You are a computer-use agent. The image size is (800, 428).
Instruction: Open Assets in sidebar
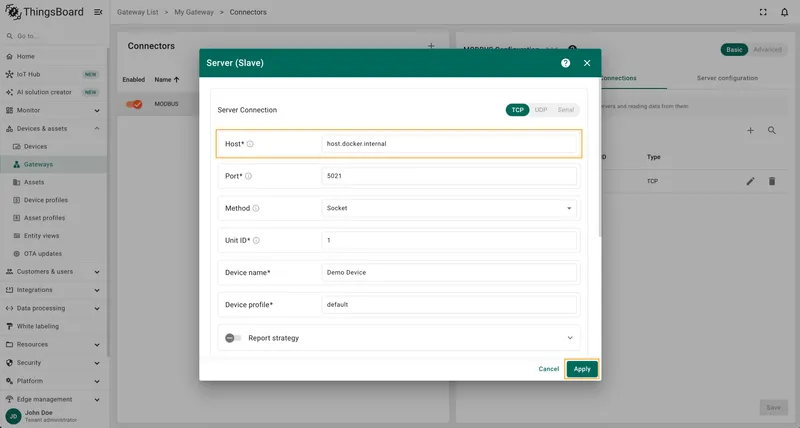click(54, 182)
